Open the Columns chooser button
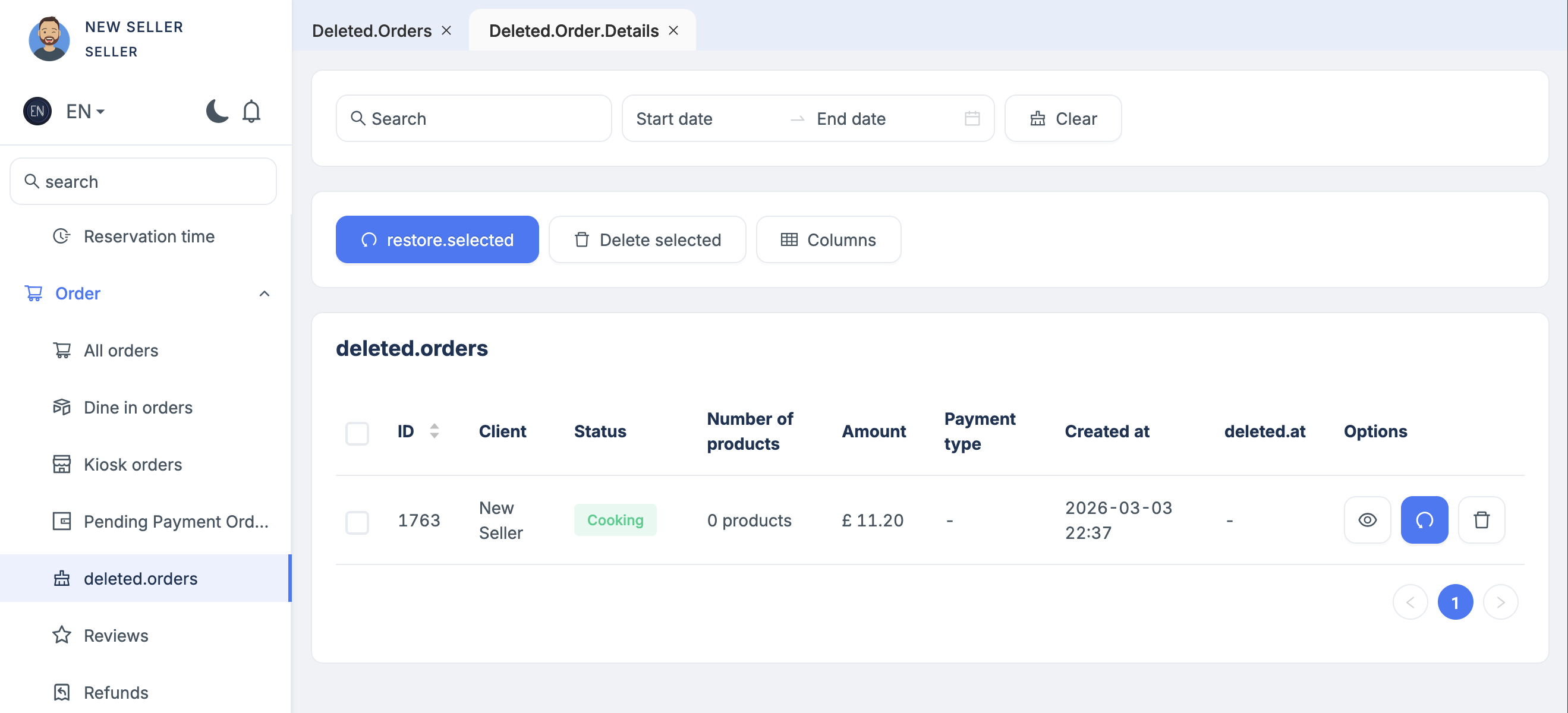 [x=828, y=239]
